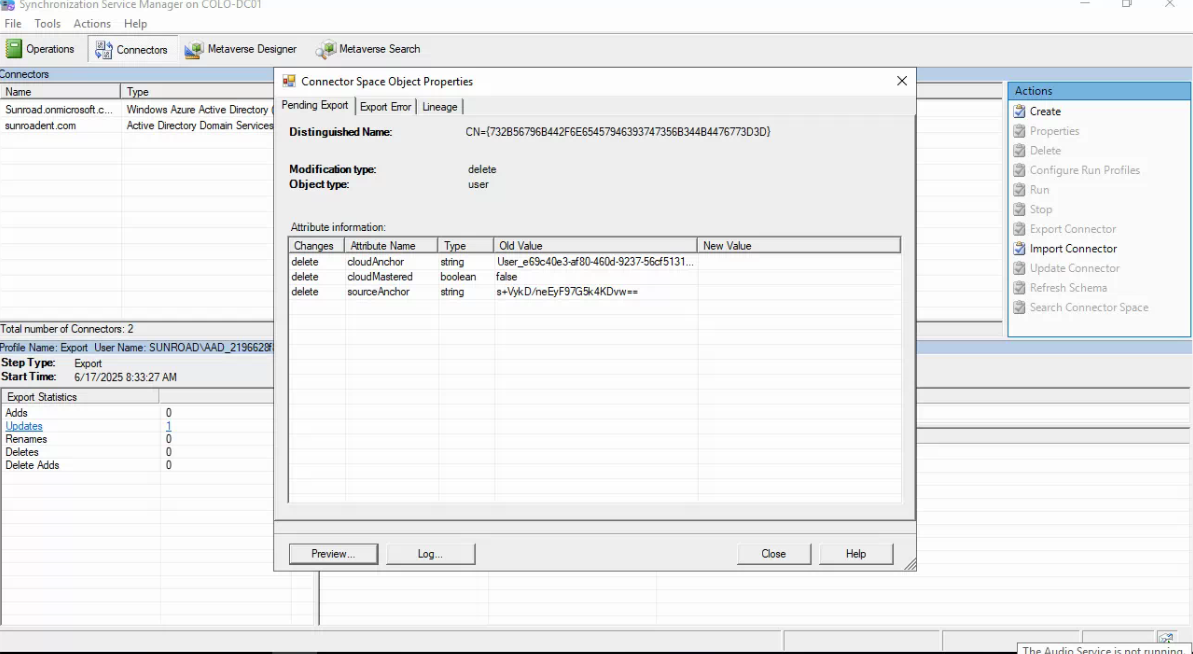Open the Actions menu

click(x=92, y=23)
